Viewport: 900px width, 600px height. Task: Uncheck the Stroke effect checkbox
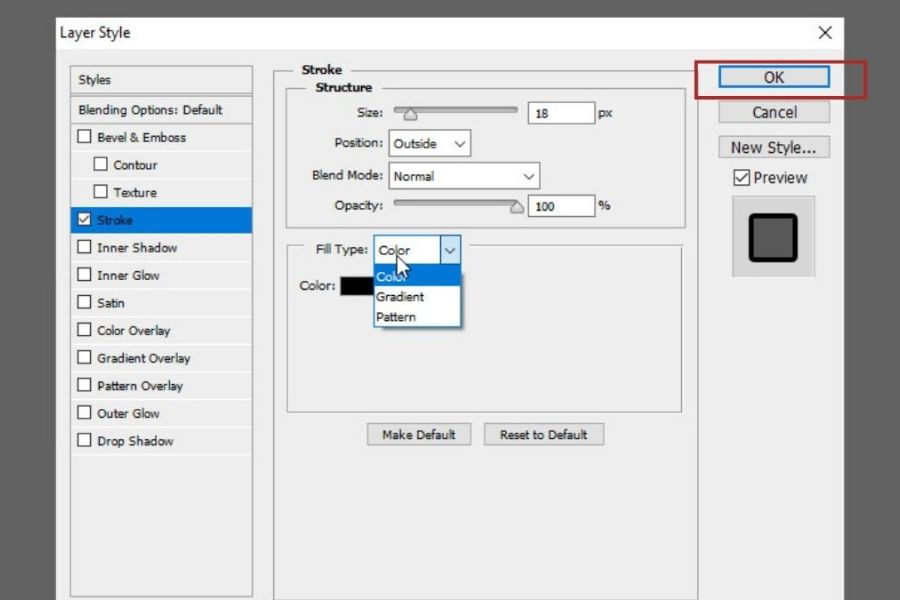pyautogui.click(x=84, y=220)
